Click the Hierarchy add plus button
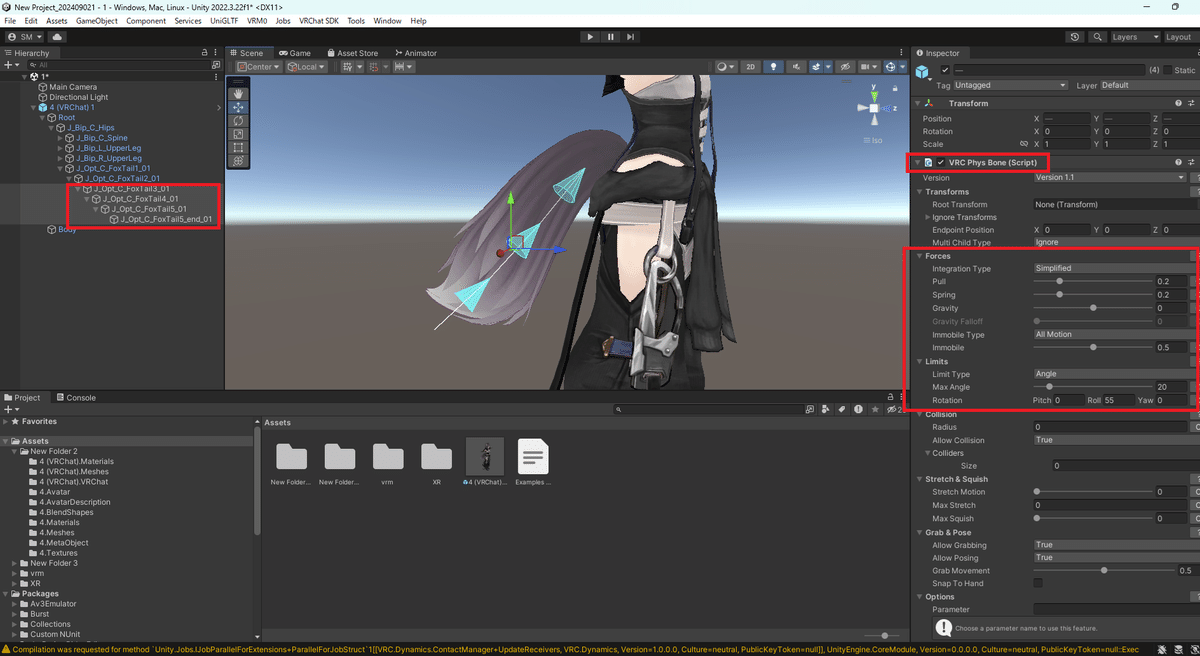The height and width of the screenshot is (656, 1200). click(x=11, y=64)
